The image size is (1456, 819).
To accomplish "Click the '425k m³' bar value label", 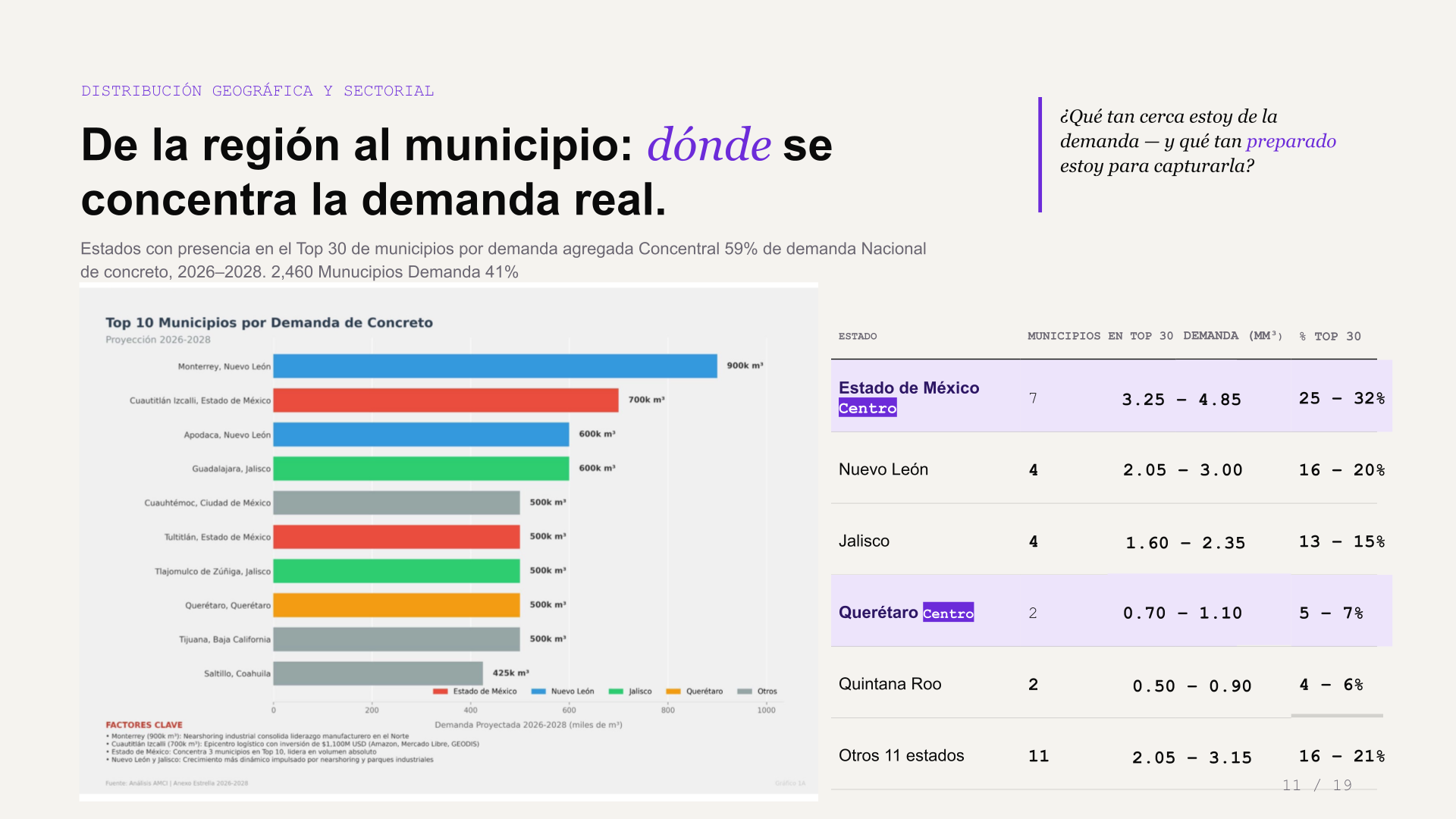I will coord(511,673).
